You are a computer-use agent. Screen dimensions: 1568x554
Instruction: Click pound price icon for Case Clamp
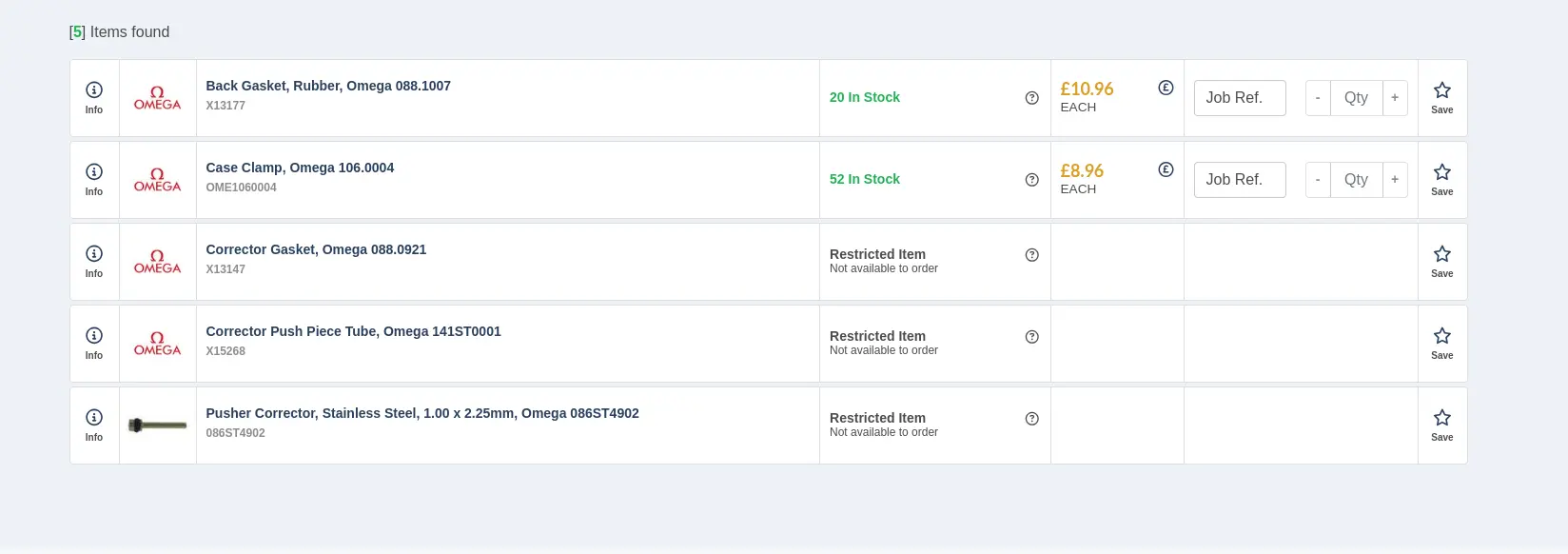[1166, 169]
